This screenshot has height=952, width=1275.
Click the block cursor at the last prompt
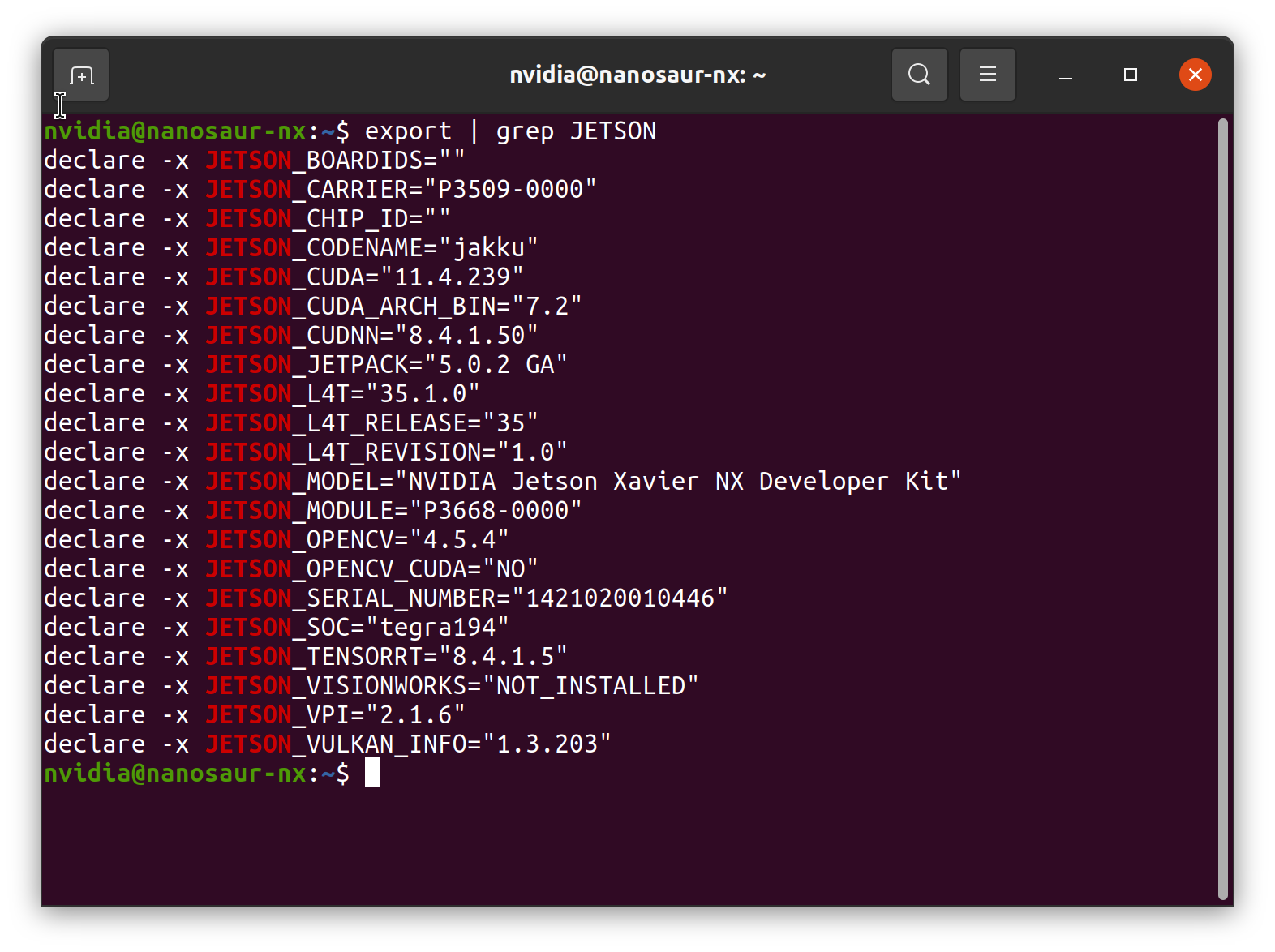(x=372, y=773)
